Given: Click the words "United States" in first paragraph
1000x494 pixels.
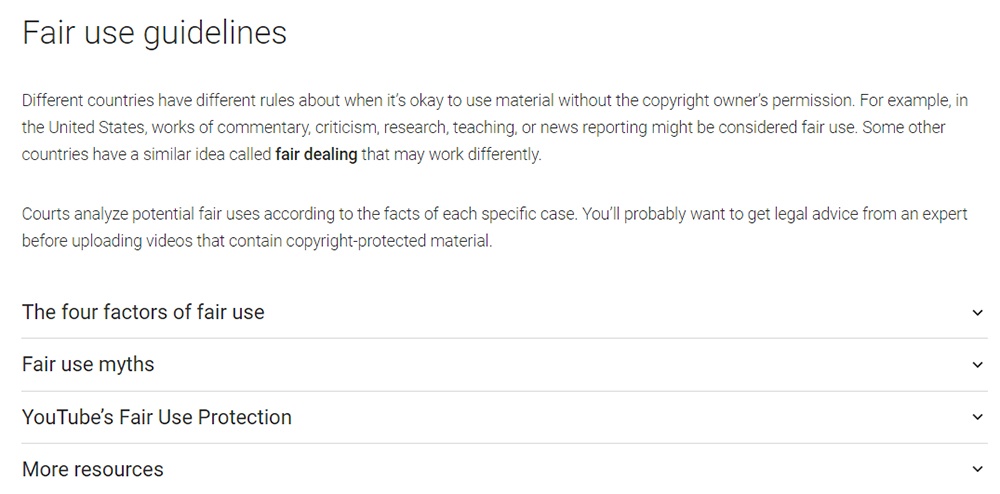Looking at the screenshot, I should pyautogui.click(x=96, y=127).
